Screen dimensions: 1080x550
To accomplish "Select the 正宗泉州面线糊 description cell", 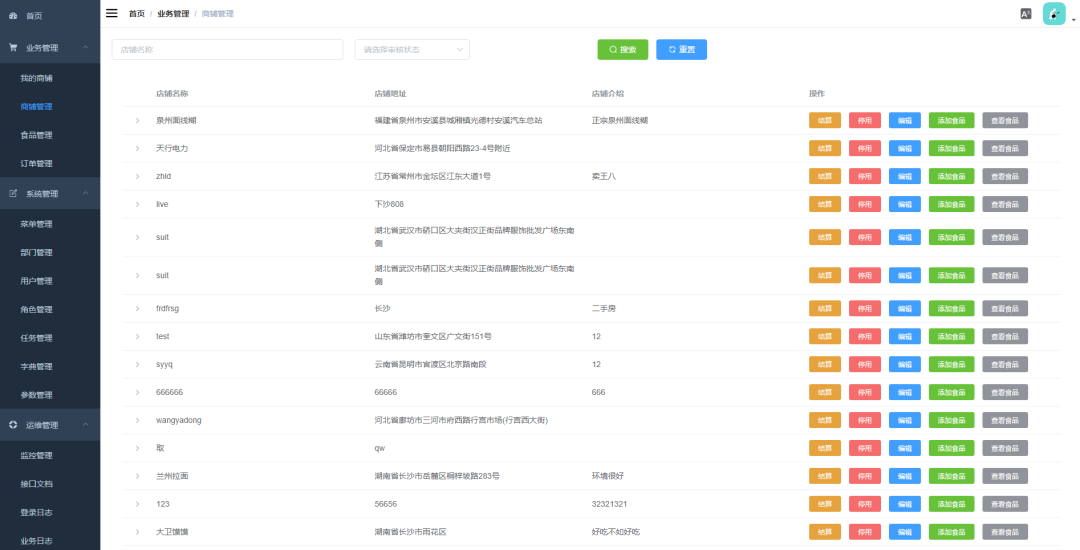I will 620,120.
